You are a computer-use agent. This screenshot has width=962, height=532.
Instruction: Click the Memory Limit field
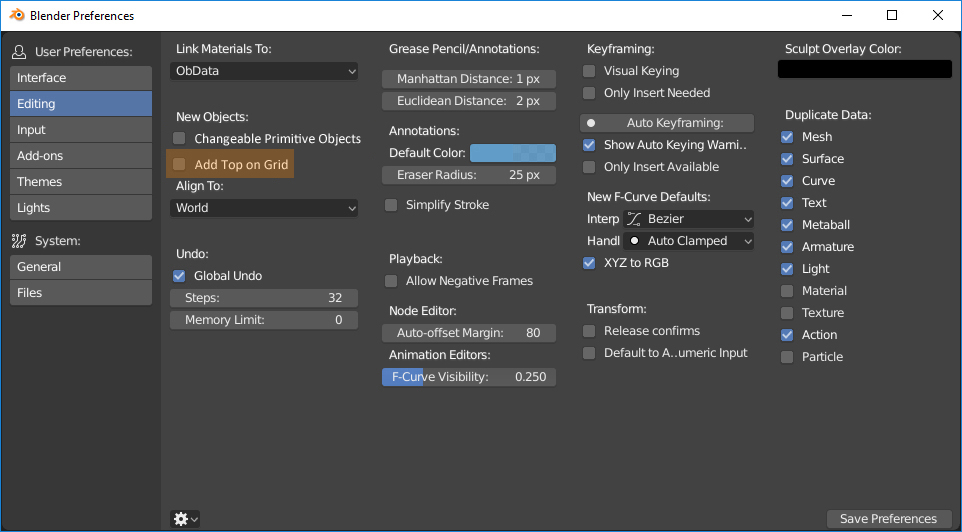[x=264, y=320]
